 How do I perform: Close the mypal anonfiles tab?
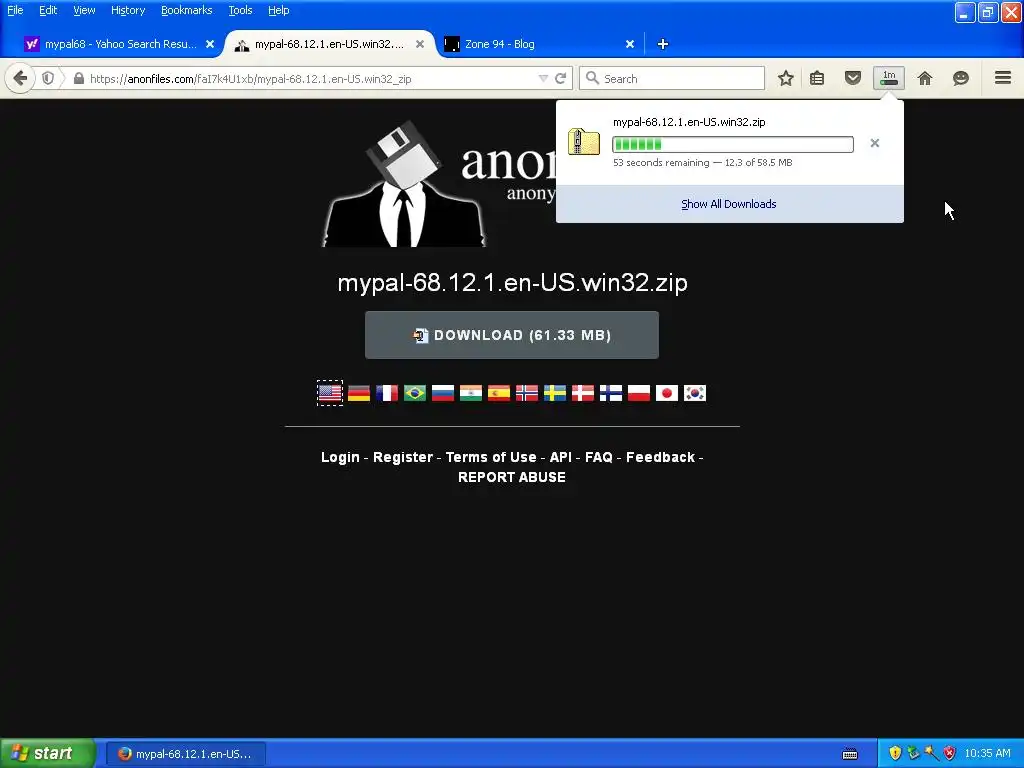(x=420, y=44)
